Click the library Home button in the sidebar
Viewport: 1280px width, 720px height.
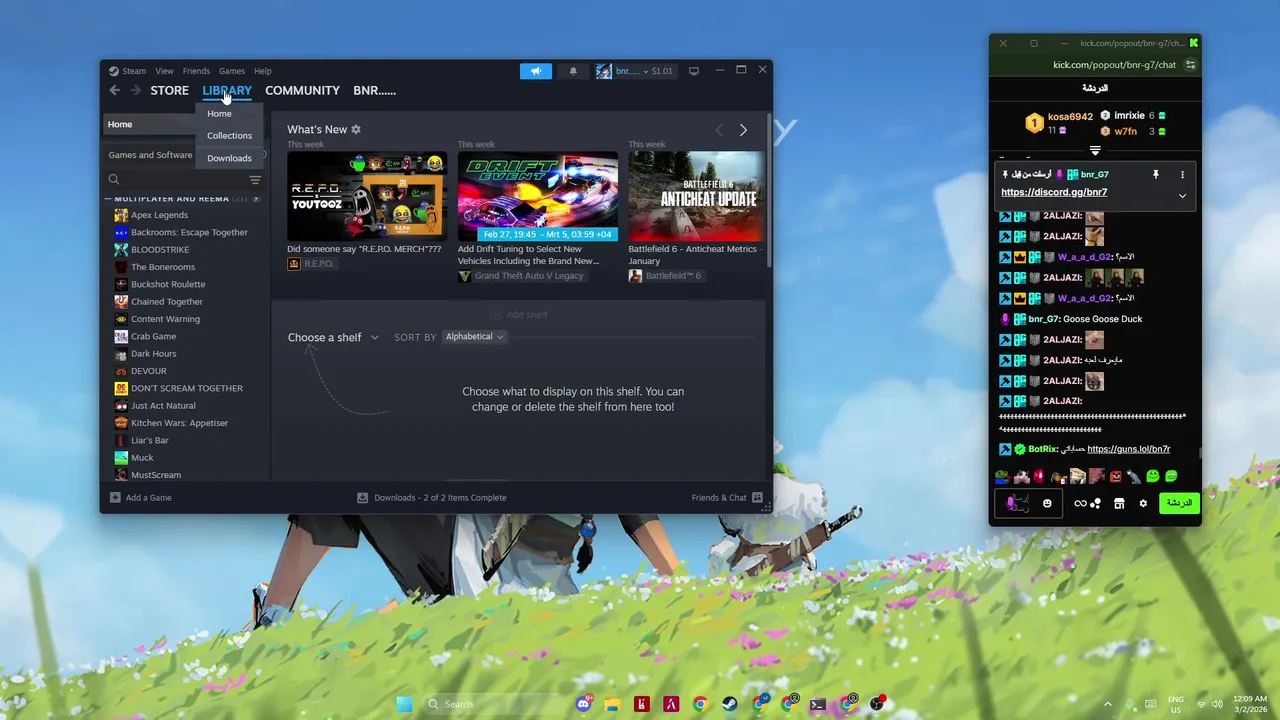click(x=150, y=124)
